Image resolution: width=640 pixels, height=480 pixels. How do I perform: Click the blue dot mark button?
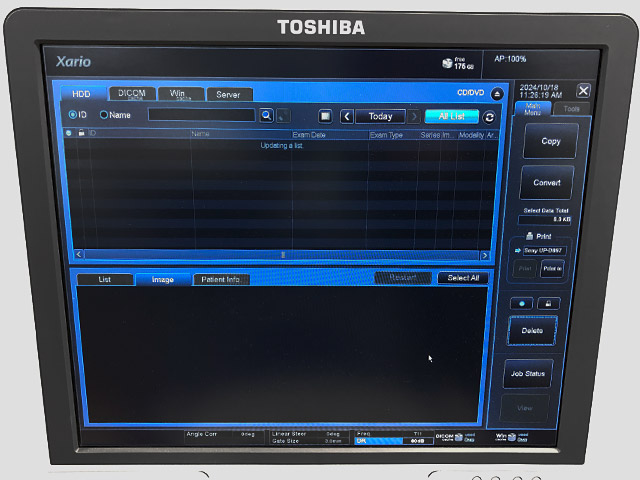(x=522, y=304)
